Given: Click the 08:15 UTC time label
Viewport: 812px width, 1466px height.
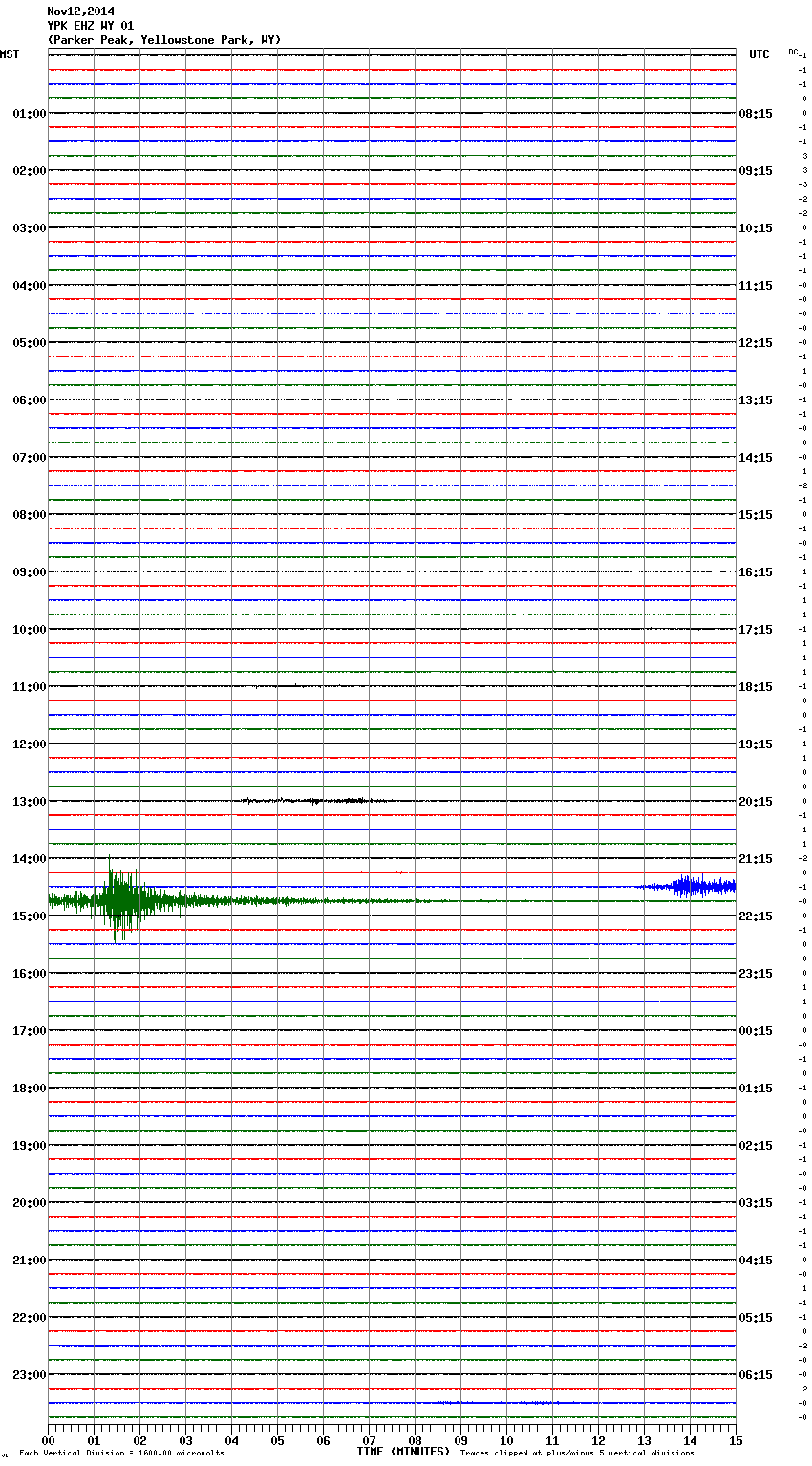Looking at the screenshot, I should (x=756, y=114).
